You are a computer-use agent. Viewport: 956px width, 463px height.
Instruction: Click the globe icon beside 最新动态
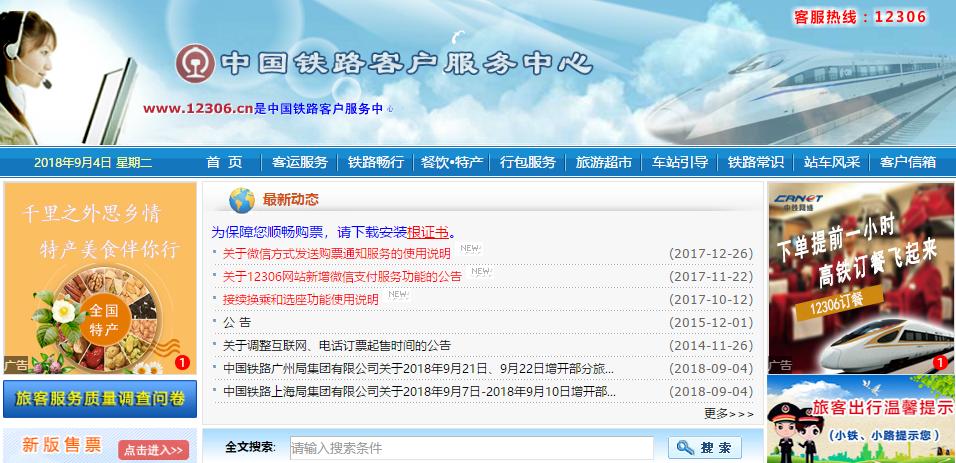[x=241, y=200]
